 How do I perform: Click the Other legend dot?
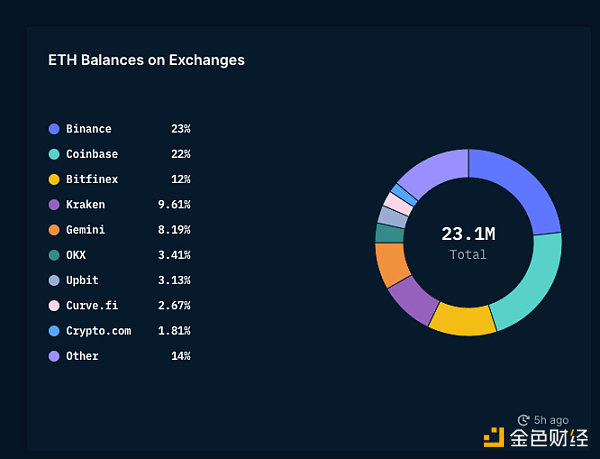pos(54,356)
